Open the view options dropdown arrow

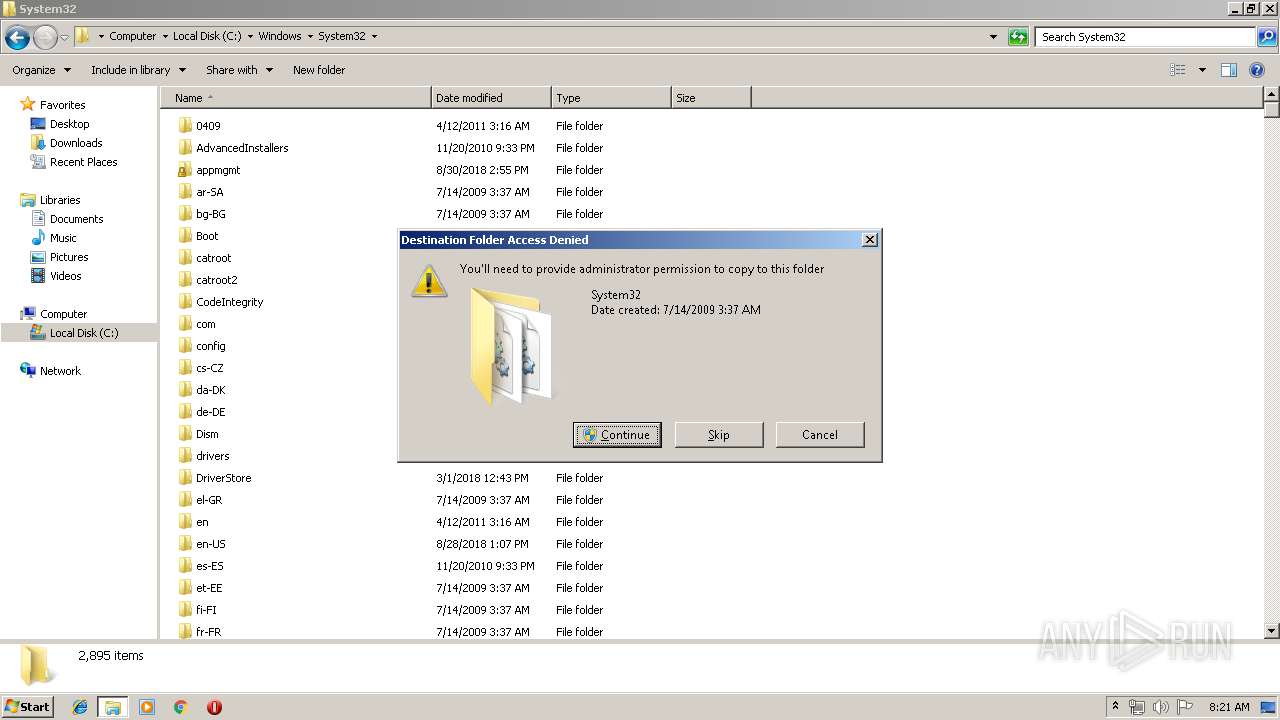click(1202, 70)
